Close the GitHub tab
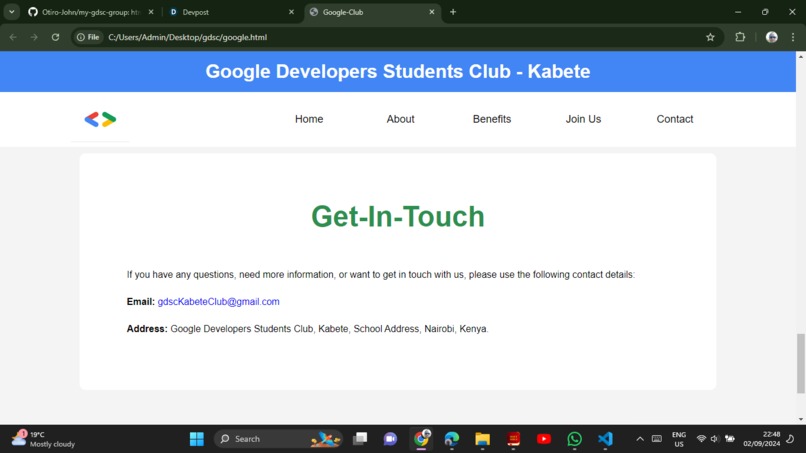This screenshot has width=806, height=453. click(x=151, y=12)
